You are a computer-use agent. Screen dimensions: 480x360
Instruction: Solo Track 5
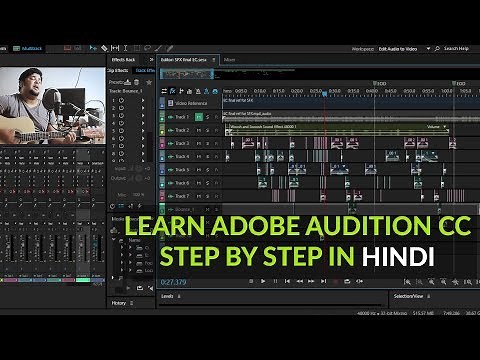click(208, 170)
